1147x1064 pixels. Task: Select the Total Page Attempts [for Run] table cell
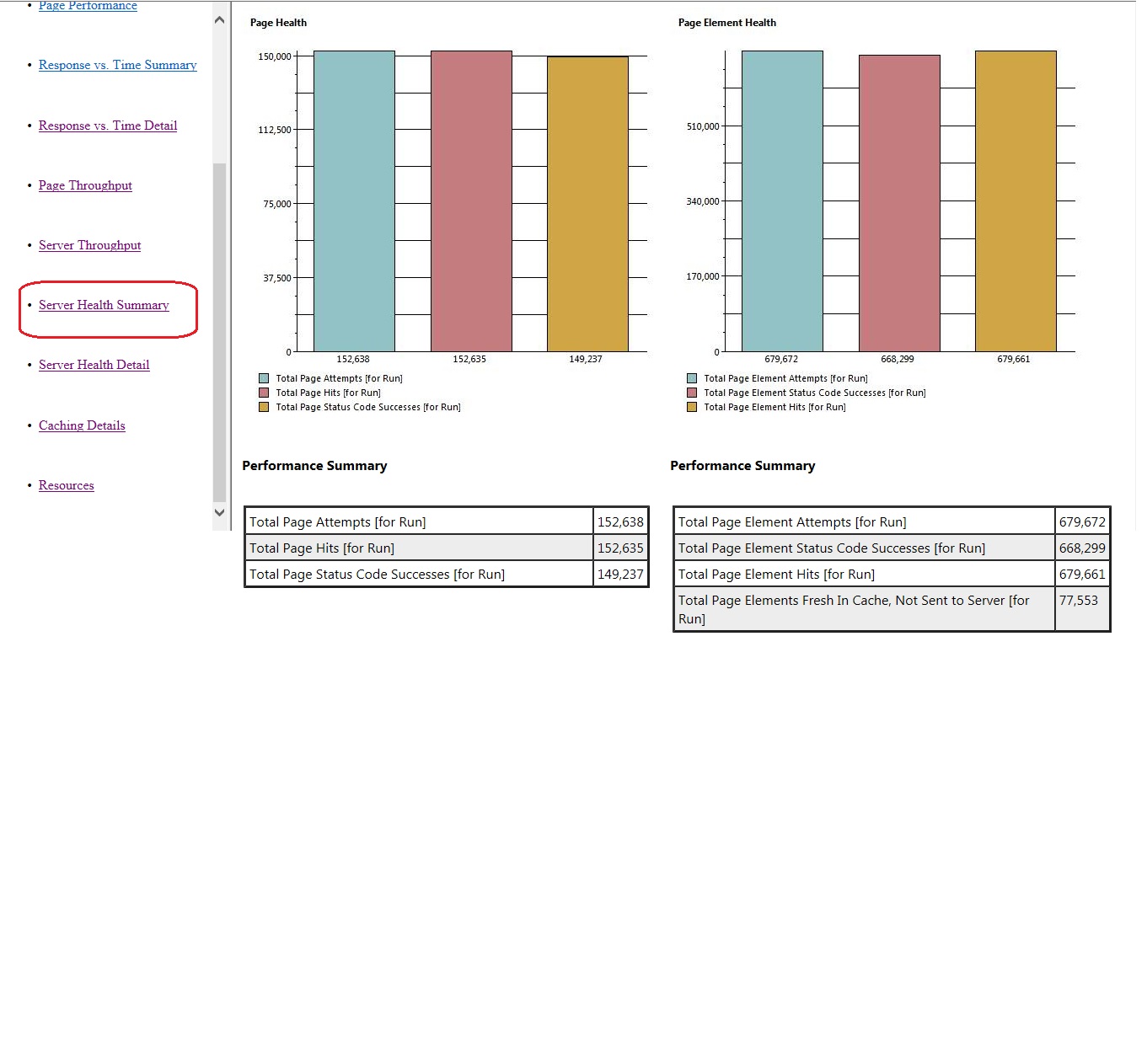pyautogui.click(x=420, y=521)
